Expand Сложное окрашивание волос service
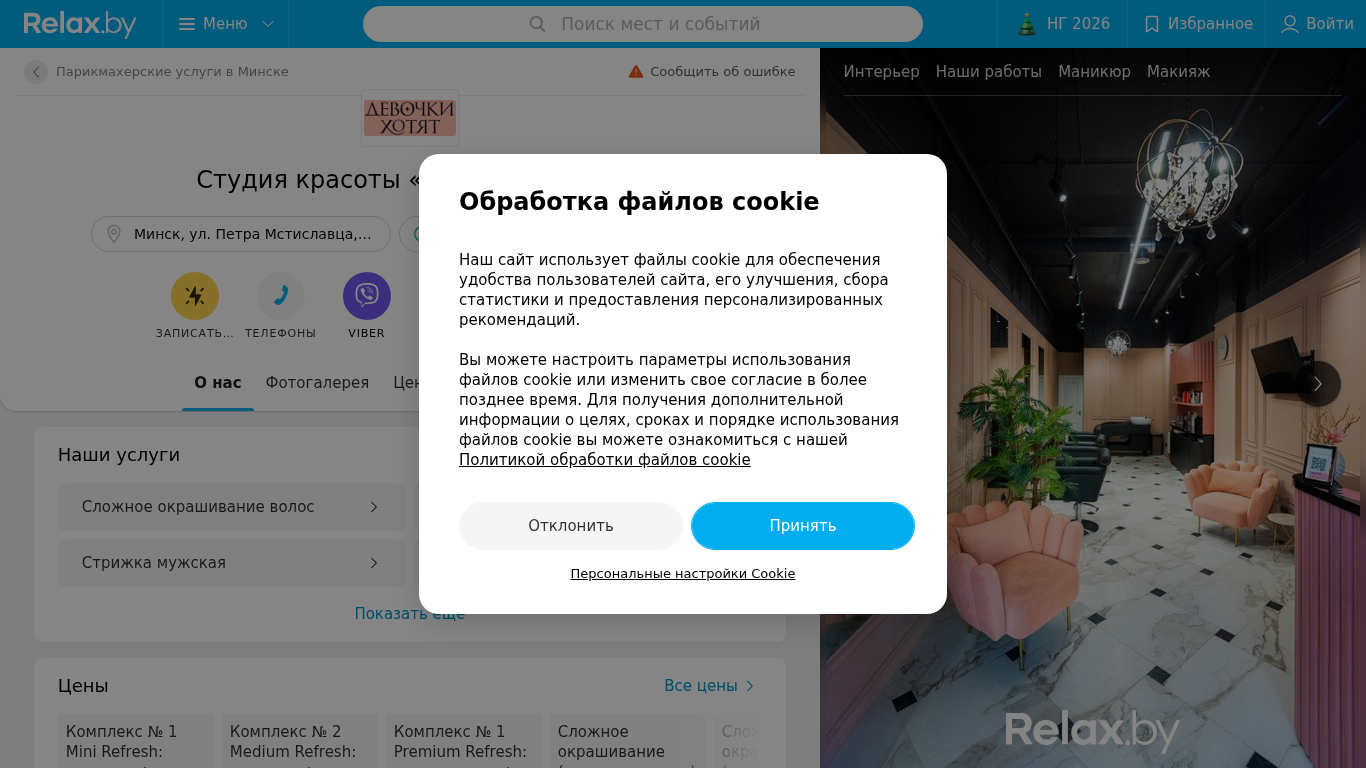Viewport: 1366px width, 768px height. pyautogui.click(x=232, y=507)
